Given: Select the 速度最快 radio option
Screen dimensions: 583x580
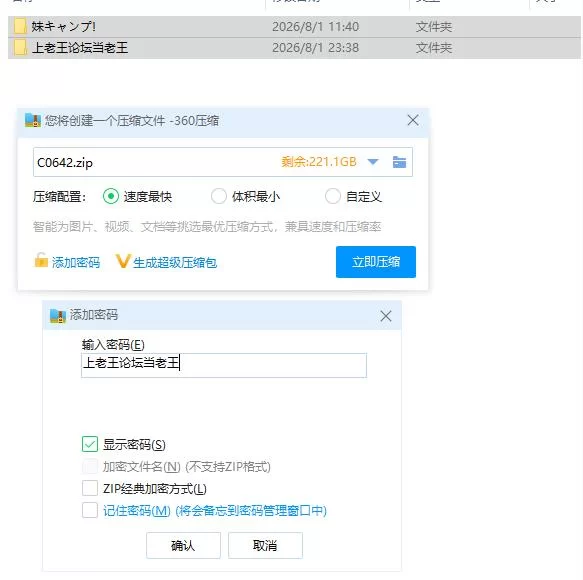Looking at the screenshot, I should point(111,196).
